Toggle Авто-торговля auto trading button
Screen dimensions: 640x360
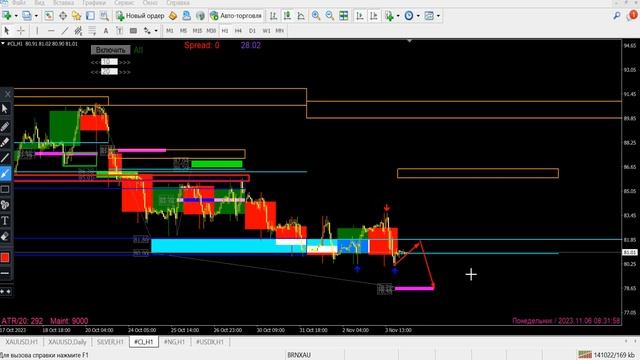tap(236, 16)
